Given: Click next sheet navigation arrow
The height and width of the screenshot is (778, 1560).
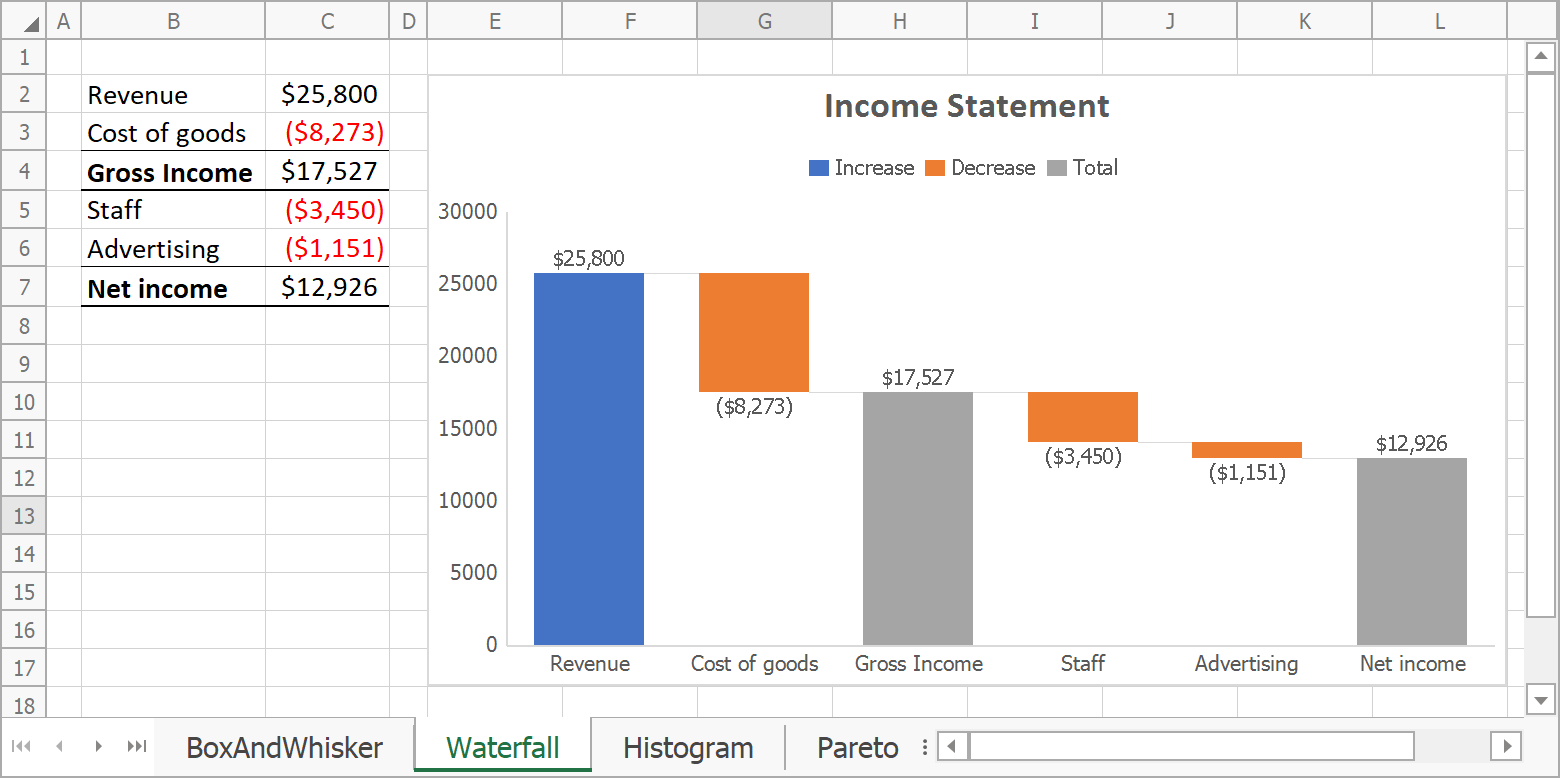Looking at the screenshot, I should (98, 746).
